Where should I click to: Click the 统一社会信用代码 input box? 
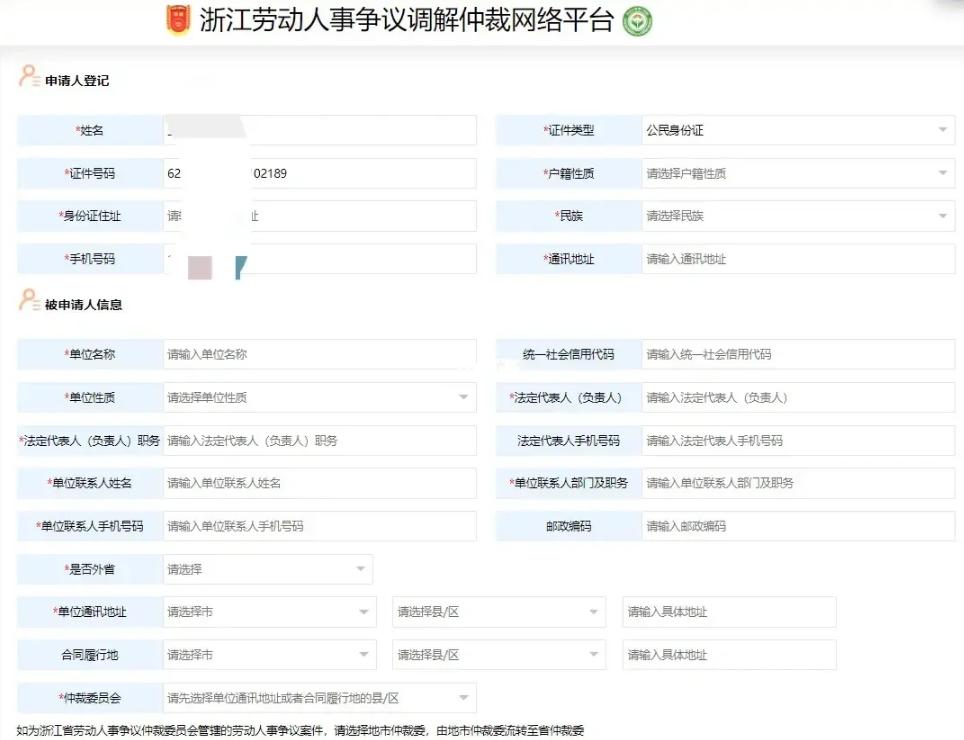798,354
